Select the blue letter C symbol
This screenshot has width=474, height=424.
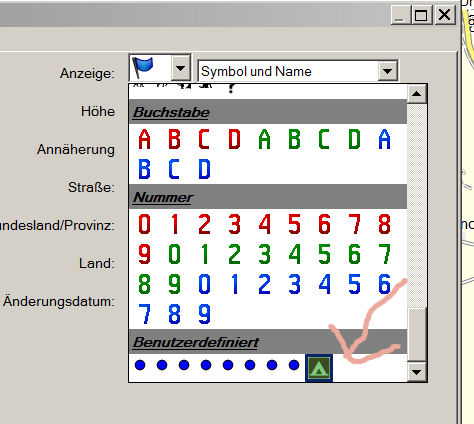click(174, 169)
